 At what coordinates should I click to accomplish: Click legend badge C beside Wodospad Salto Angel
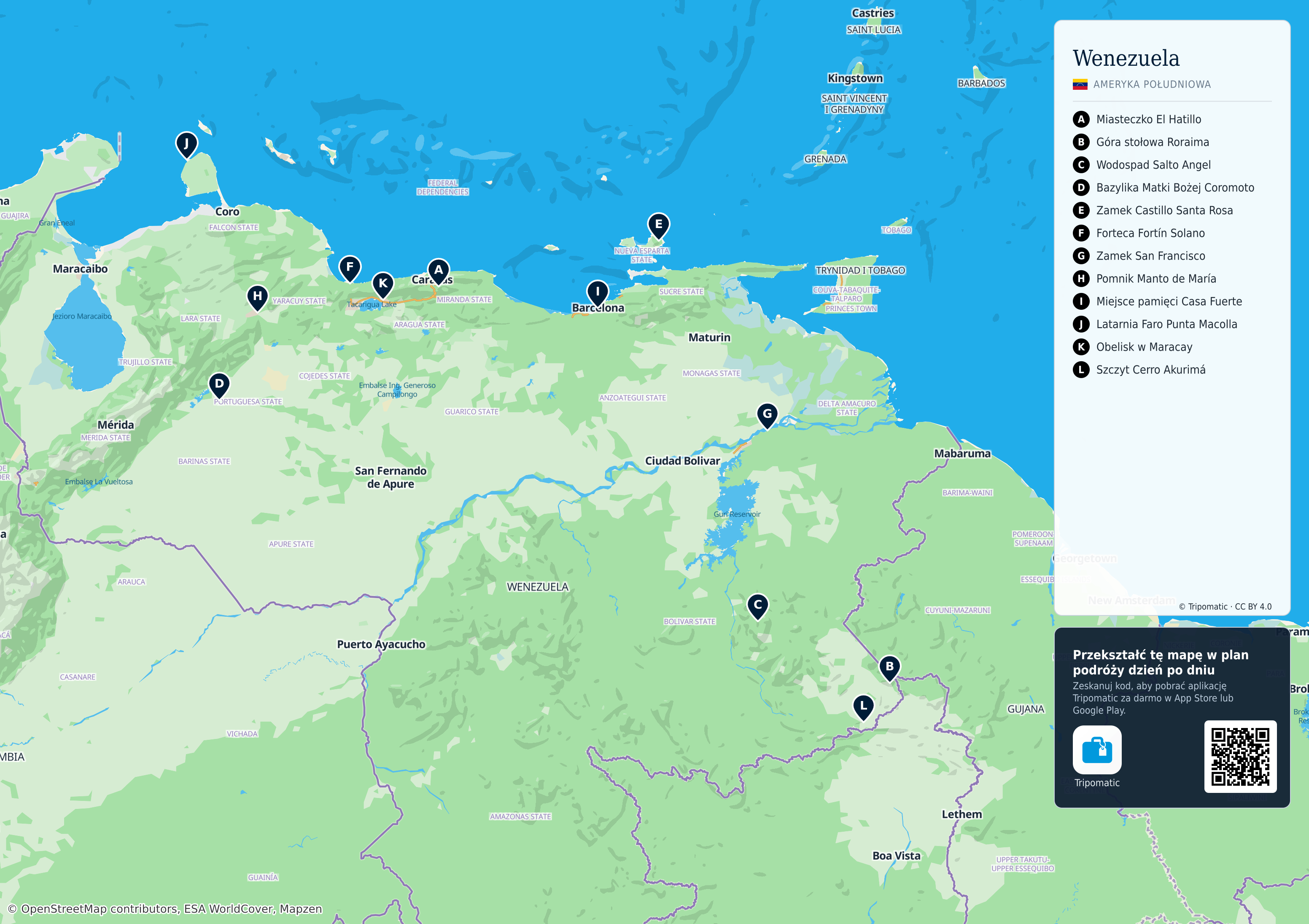click(1081, 165)
